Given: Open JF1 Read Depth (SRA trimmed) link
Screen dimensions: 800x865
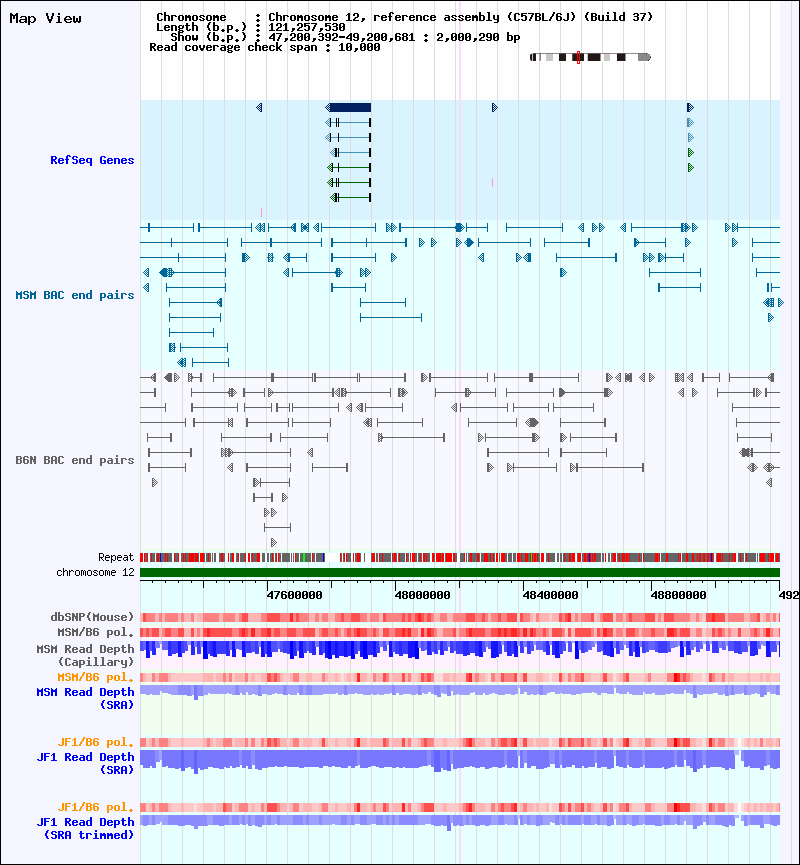Looking at the screenshot, I should click(86, 829).
